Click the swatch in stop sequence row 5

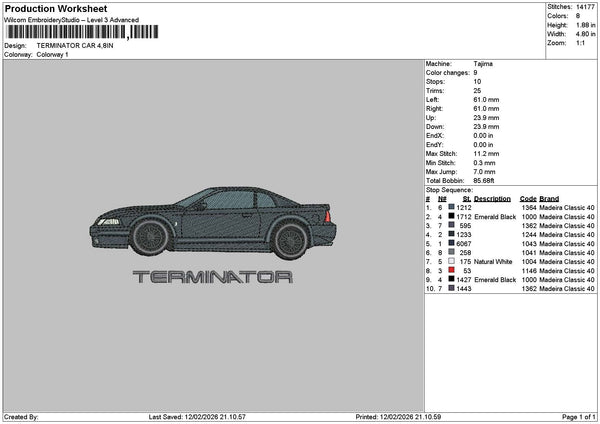coord(453,243)
